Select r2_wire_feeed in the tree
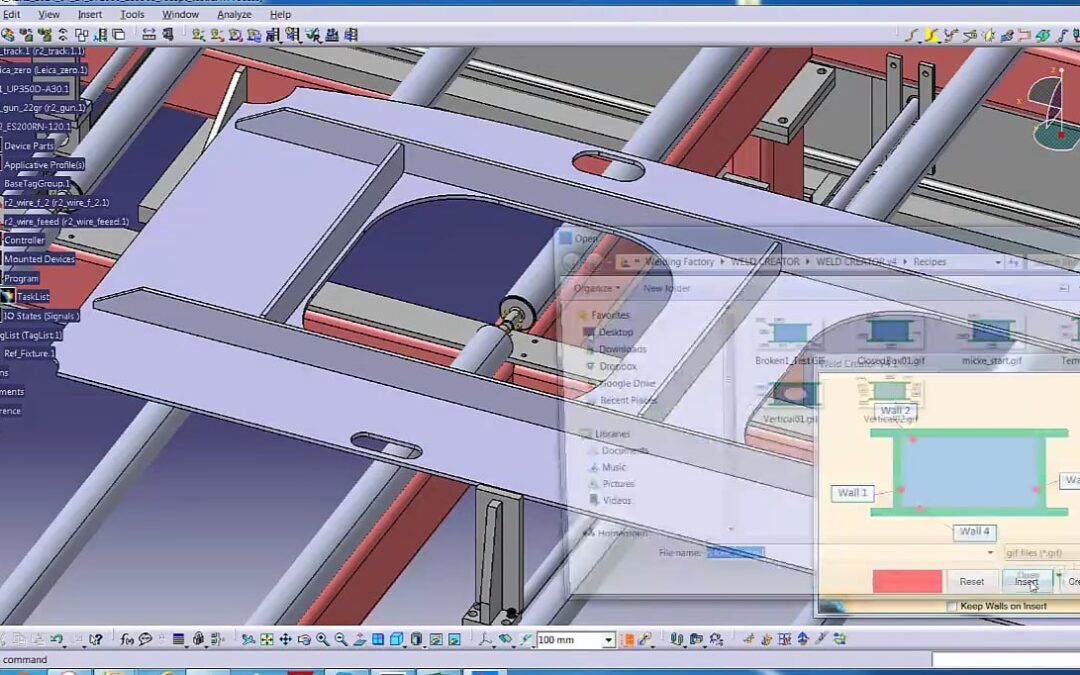This screenshot has height=675, width=1080. click(66, 222)
